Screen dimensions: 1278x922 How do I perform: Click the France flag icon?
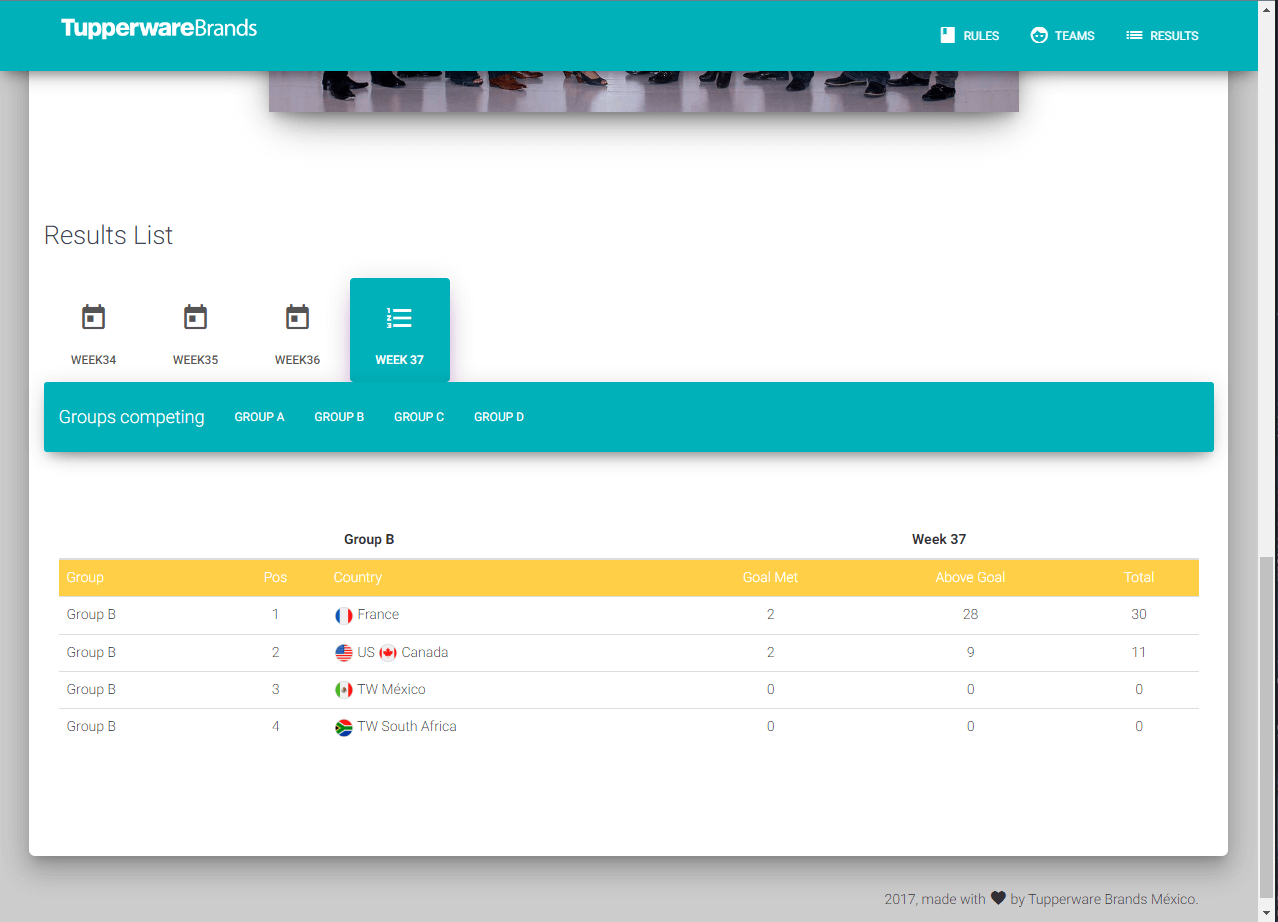pyautogui.click(x=344, y=615)
